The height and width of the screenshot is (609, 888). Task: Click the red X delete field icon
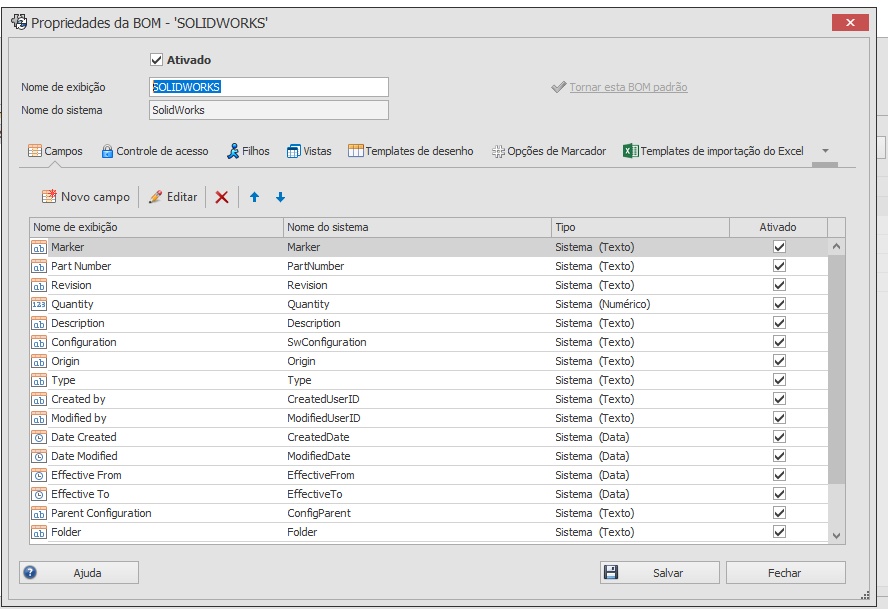(x=222, y=197)
